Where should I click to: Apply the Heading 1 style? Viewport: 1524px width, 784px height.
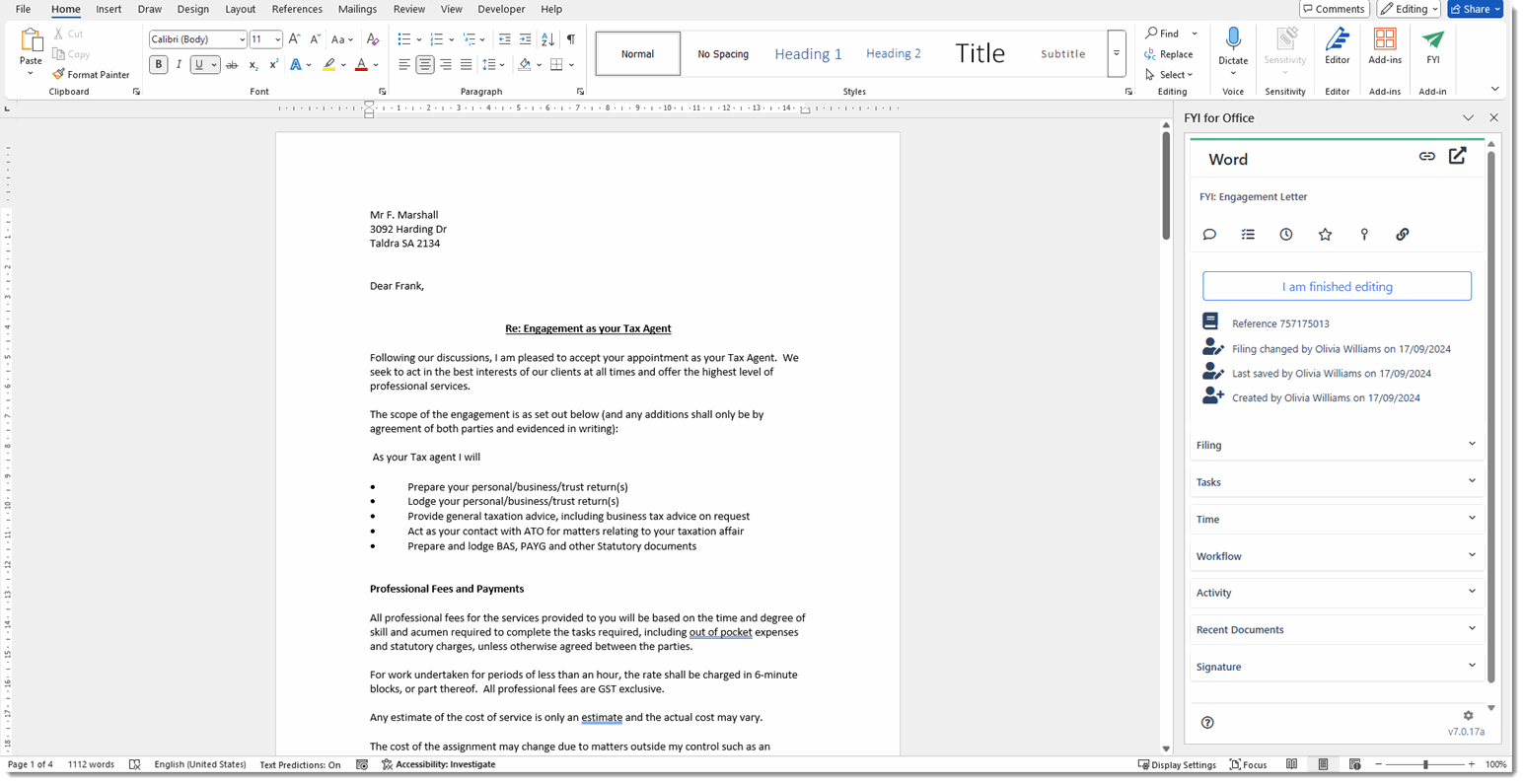point(808,54)
